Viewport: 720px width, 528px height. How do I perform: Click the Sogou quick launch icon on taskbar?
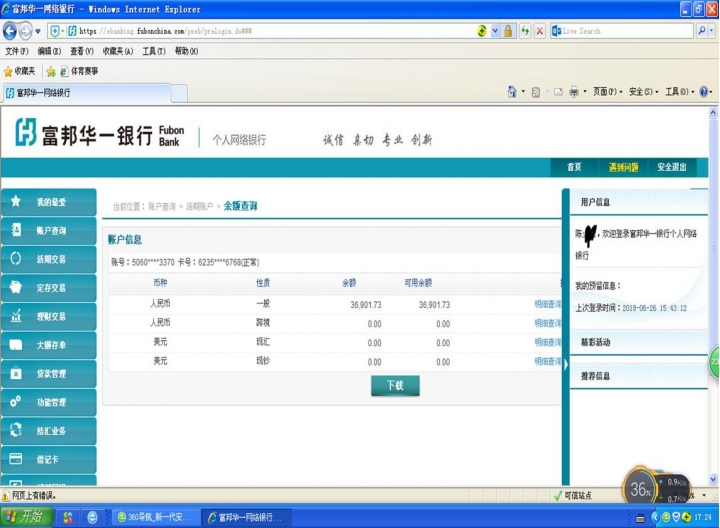(x=68, y=518)
